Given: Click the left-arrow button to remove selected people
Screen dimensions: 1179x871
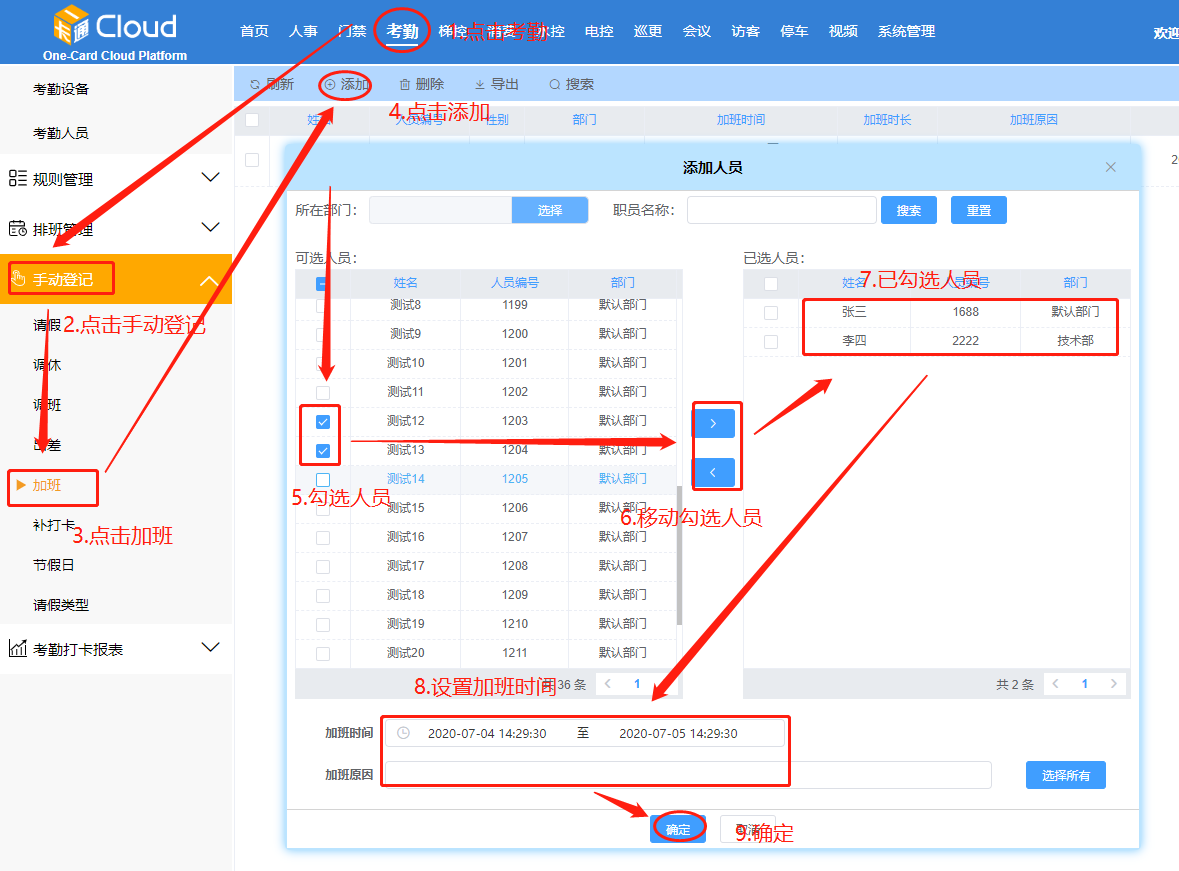Looking at the screenshot, I should [716, 471].
